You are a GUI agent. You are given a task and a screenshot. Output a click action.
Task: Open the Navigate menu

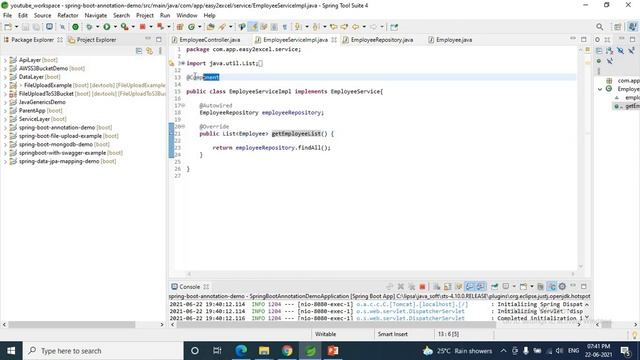point(96,16)
